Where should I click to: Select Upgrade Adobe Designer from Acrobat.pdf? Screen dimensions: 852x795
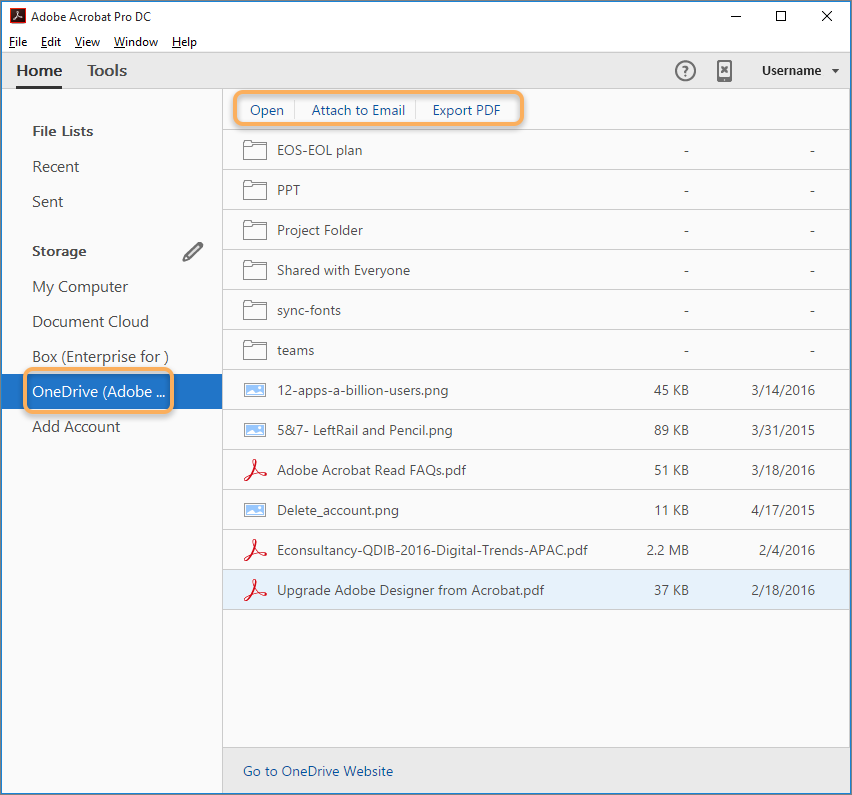tap(410, 590)
